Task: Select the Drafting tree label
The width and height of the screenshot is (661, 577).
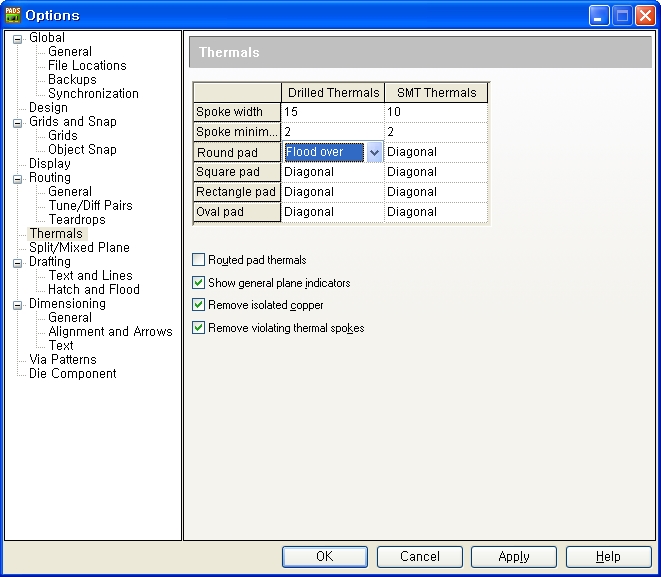Action: (50, 261)
